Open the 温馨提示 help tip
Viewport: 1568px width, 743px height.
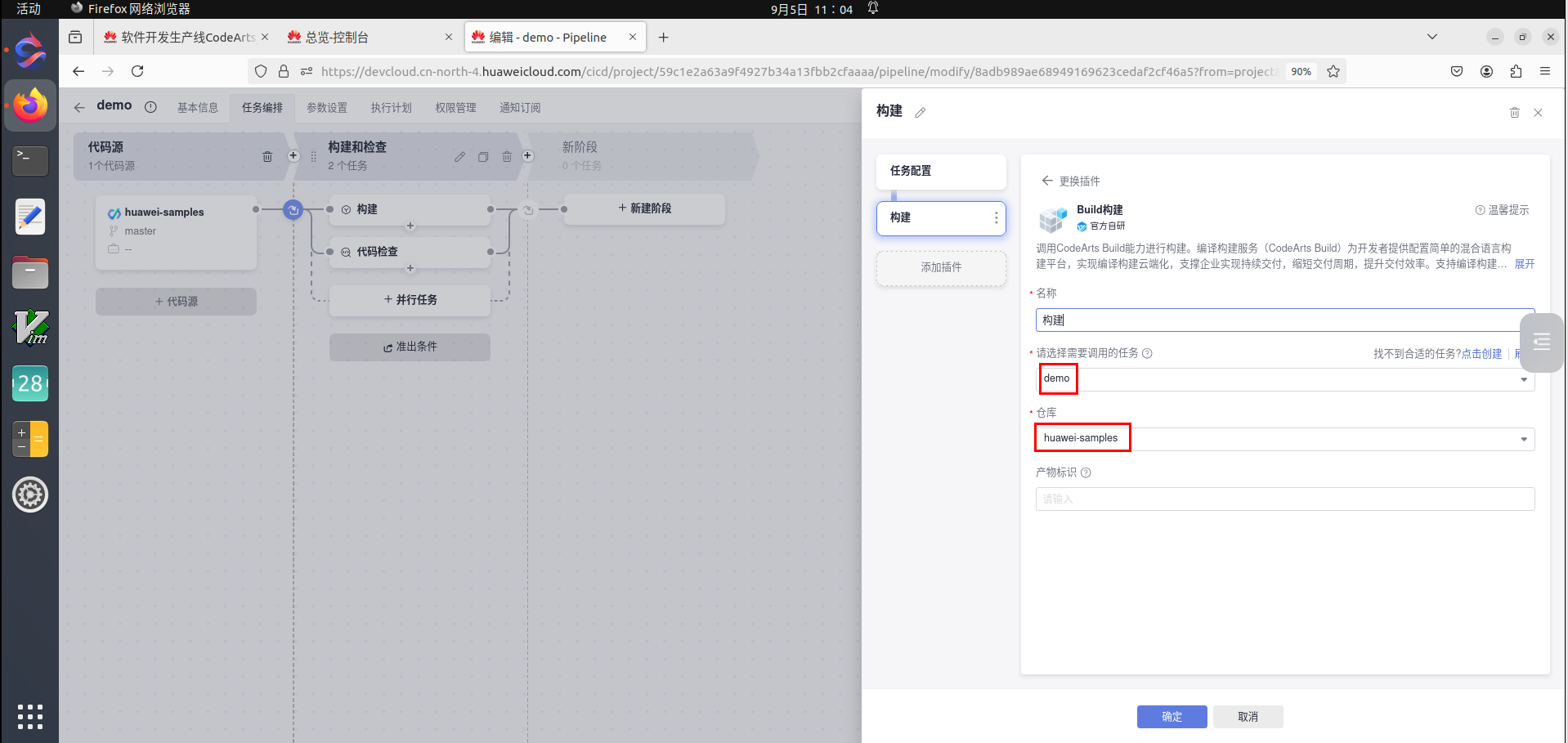(x=1502, y=210)
